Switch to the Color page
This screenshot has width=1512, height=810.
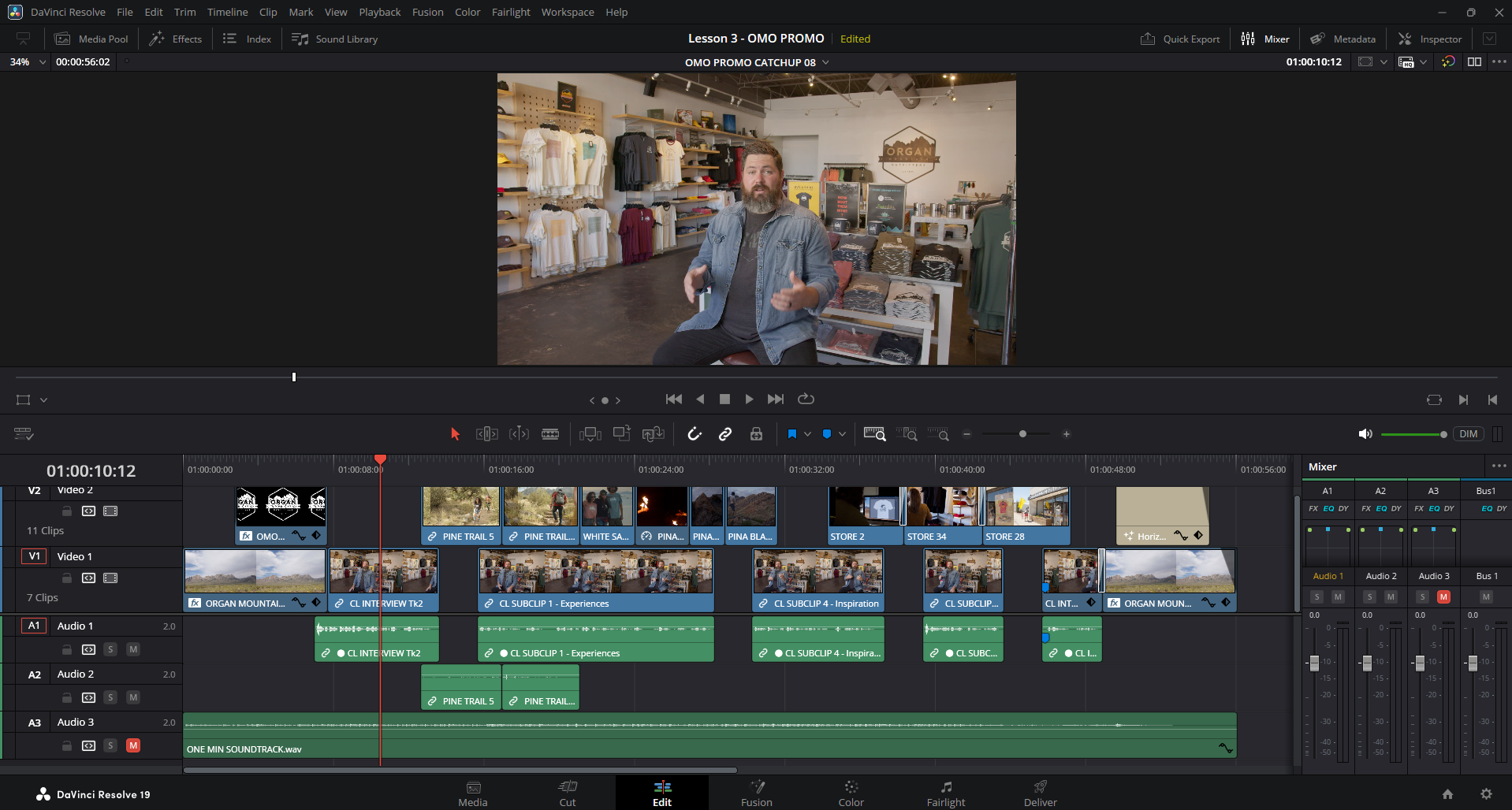[851, 793]
